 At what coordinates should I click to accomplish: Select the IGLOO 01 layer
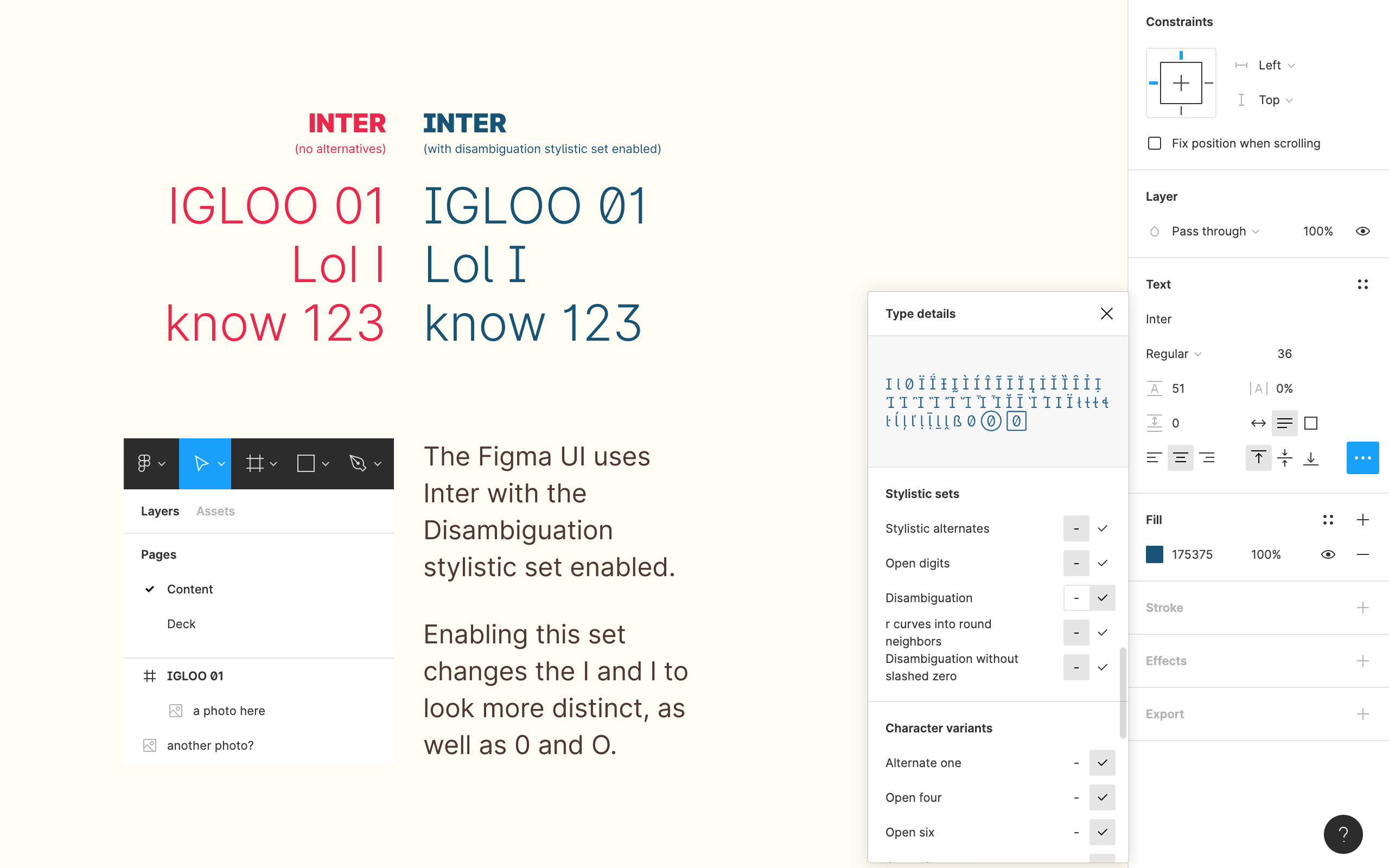pos(195,676)
